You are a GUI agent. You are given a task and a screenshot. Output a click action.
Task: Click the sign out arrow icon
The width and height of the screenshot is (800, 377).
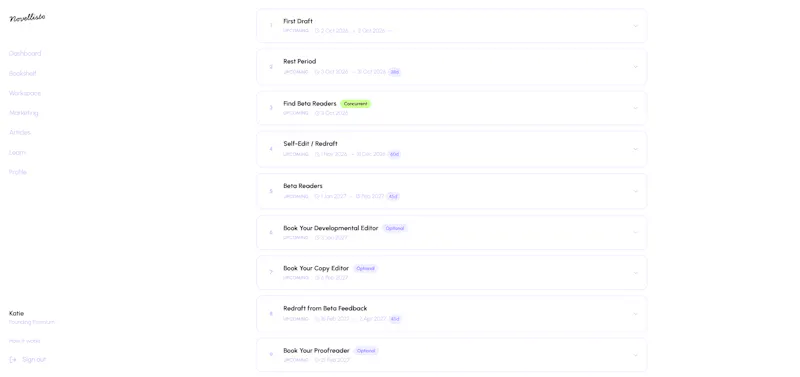13,360
